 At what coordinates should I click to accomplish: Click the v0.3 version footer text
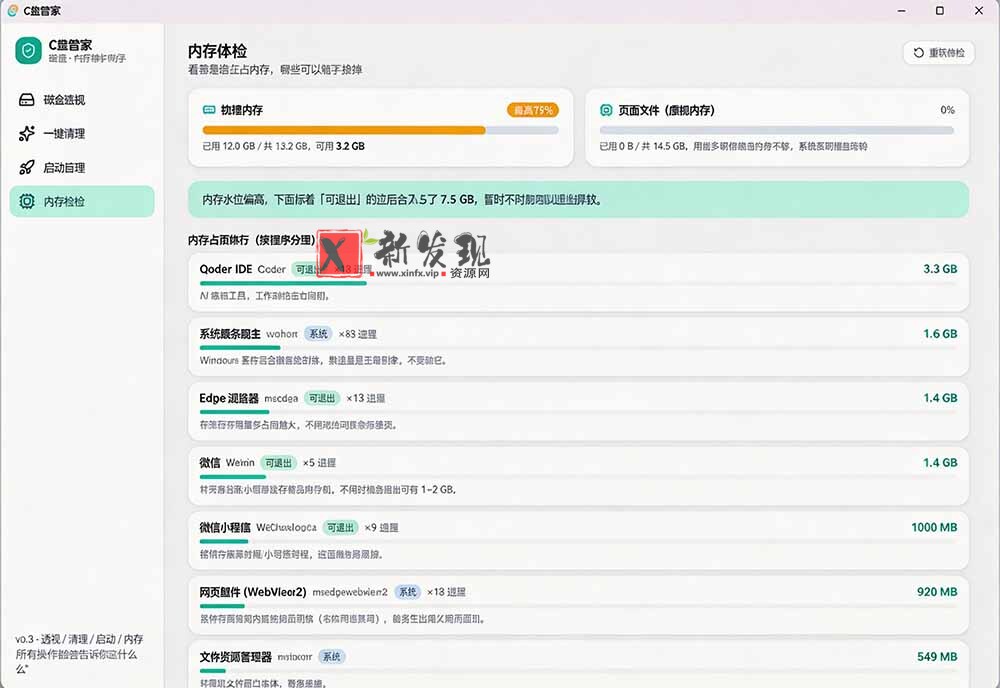79,654
